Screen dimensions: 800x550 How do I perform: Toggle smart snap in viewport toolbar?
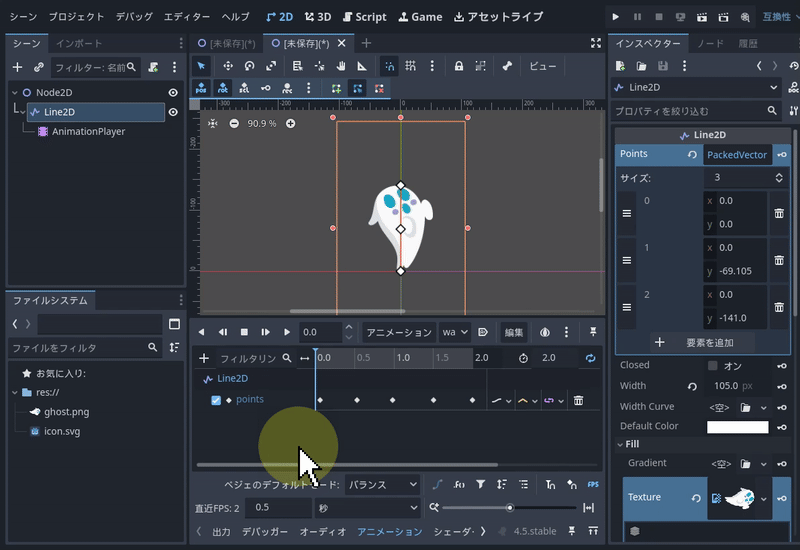tap(389, 66)
